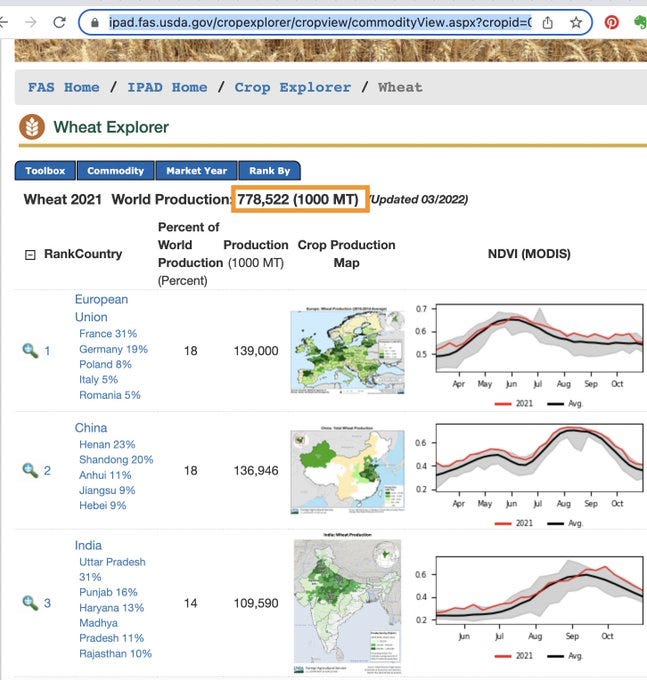Click the Updated 03/2022 note
The height and width of the screenshot is (680, 647).
point(418,199)
